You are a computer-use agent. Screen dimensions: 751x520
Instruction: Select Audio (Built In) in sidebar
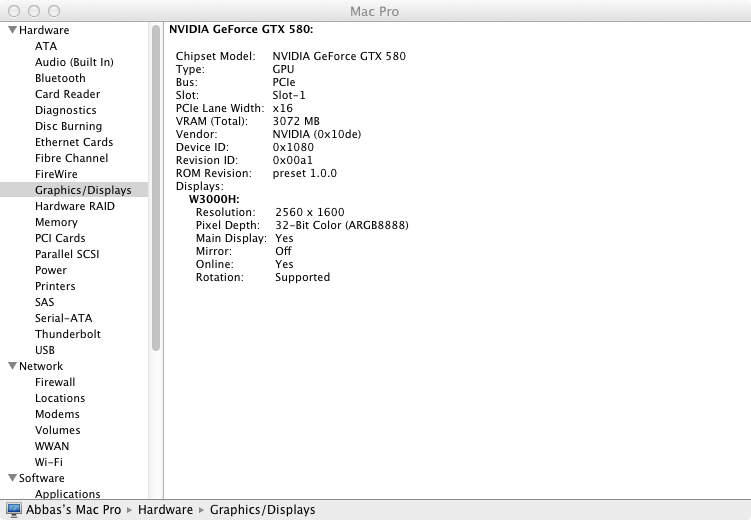74,62
